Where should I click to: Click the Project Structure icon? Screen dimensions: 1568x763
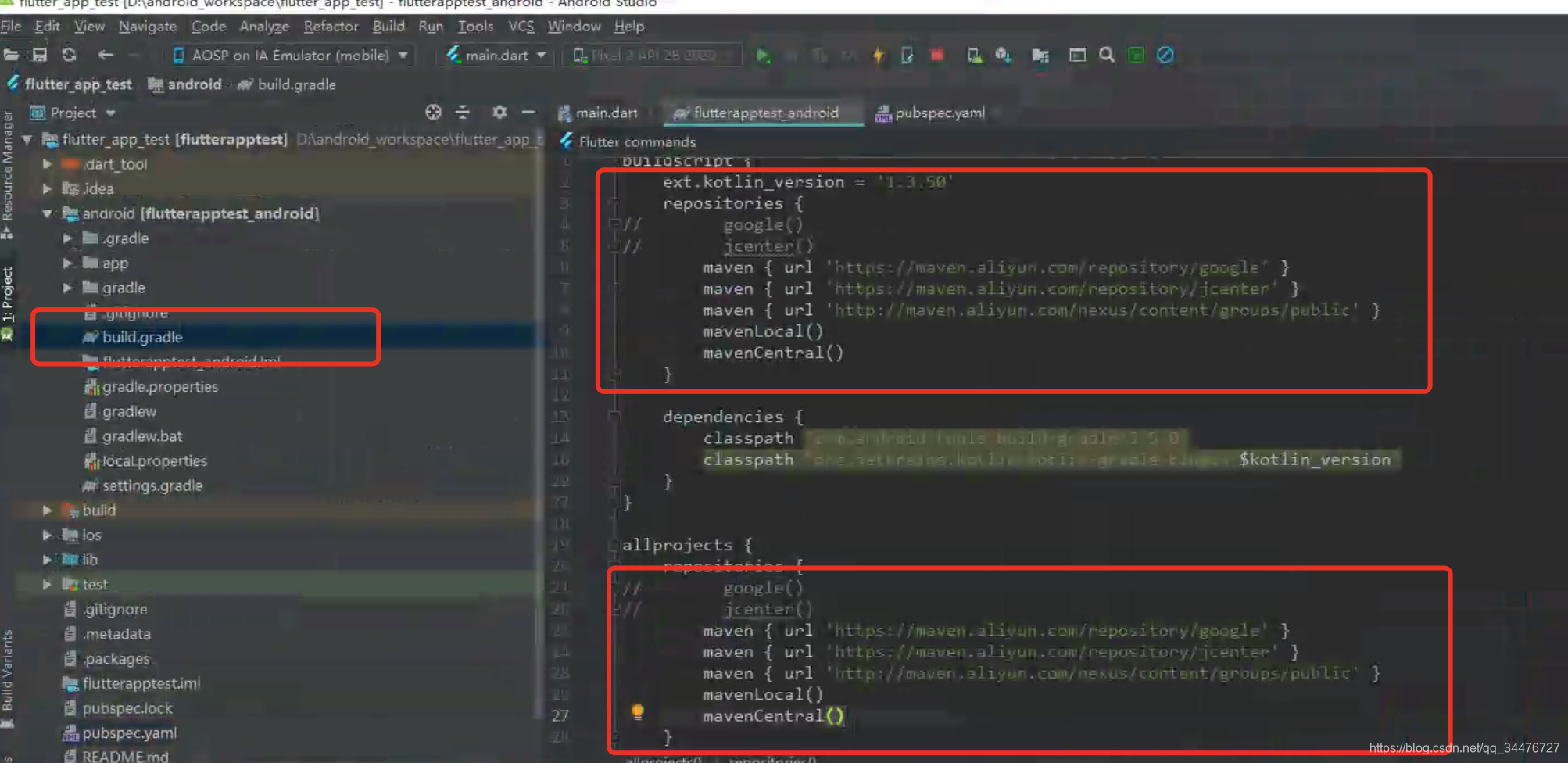[x=1040, y=56]
